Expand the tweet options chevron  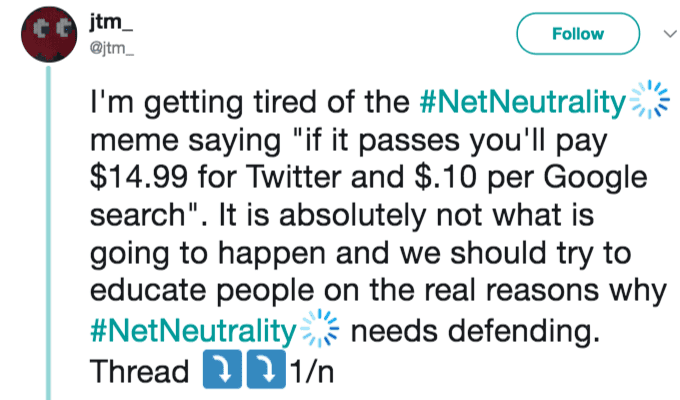tap(670, 34)
